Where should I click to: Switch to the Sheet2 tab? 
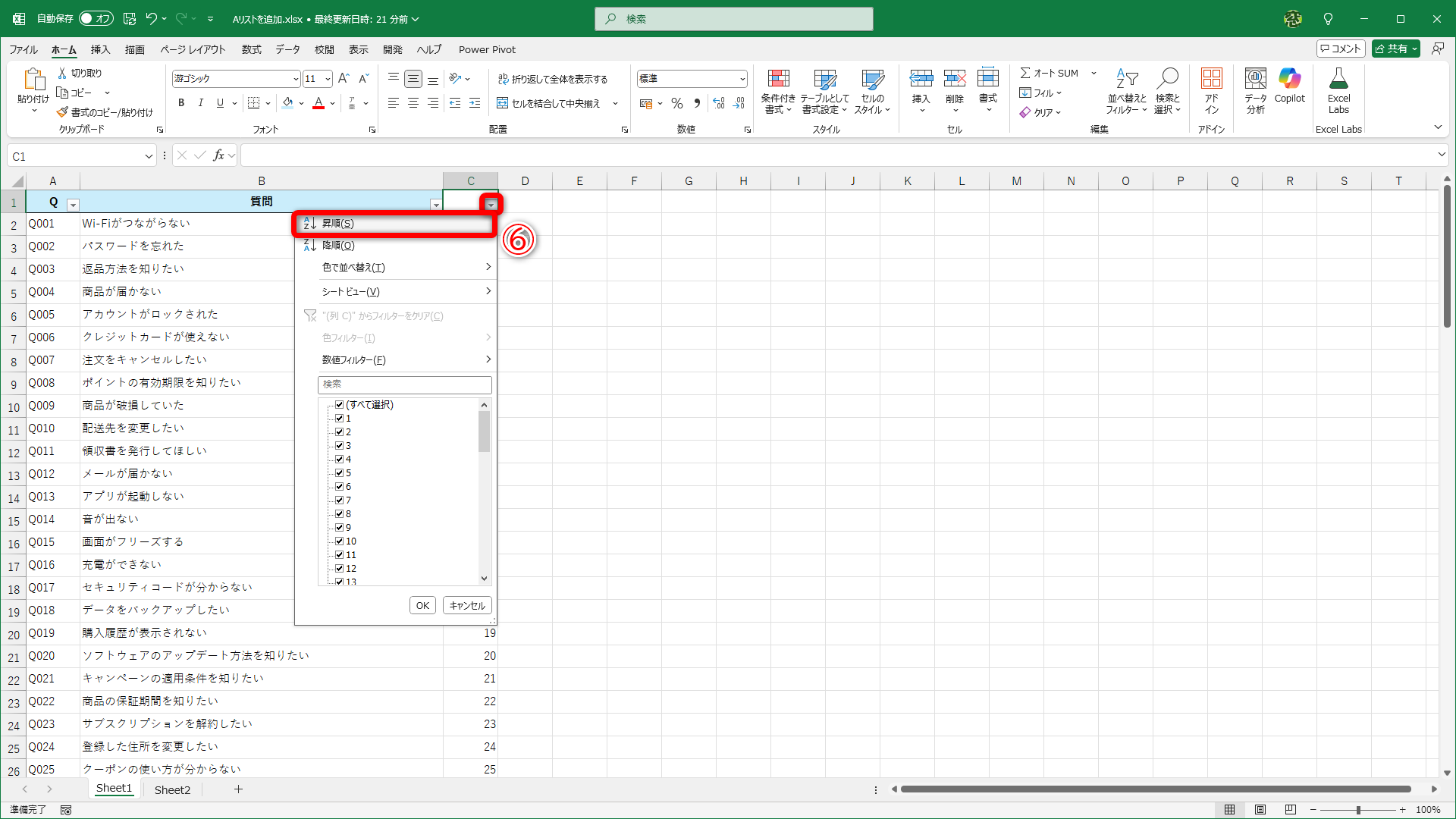pyautogui.click(x=172, y=789)
